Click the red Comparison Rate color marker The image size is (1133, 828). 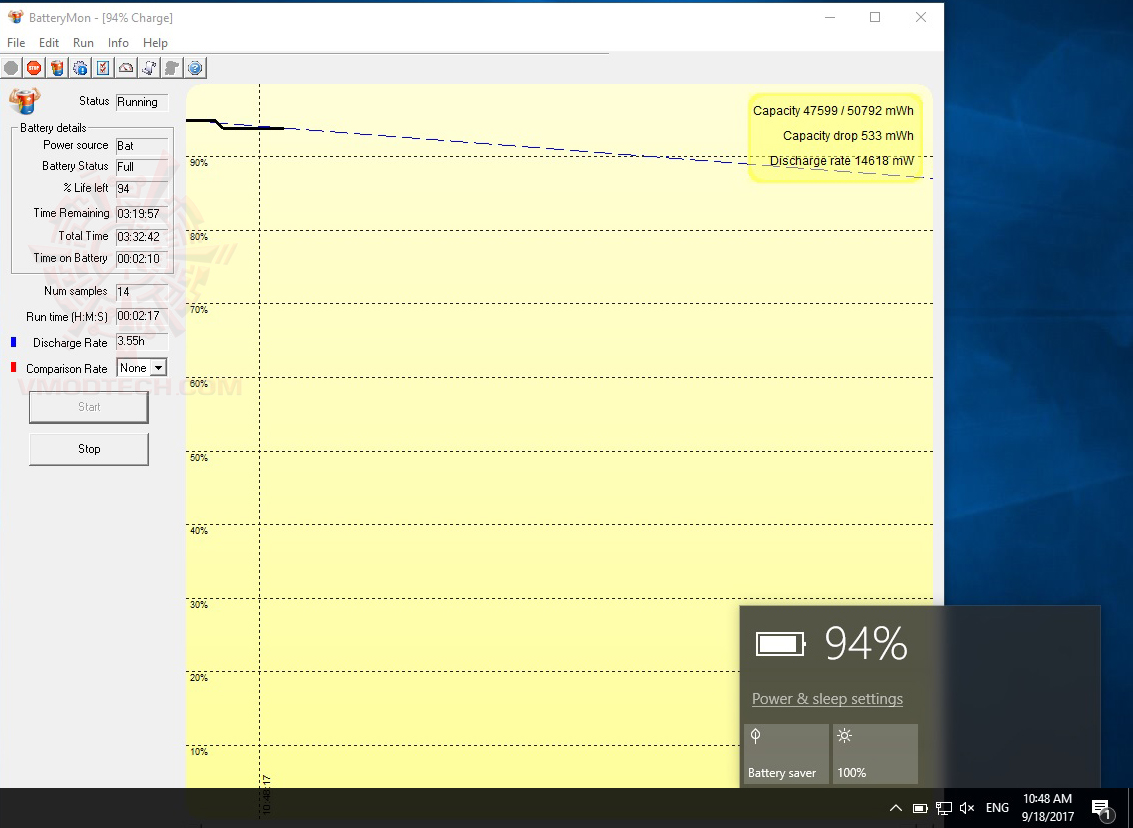[x=13, y=367]
